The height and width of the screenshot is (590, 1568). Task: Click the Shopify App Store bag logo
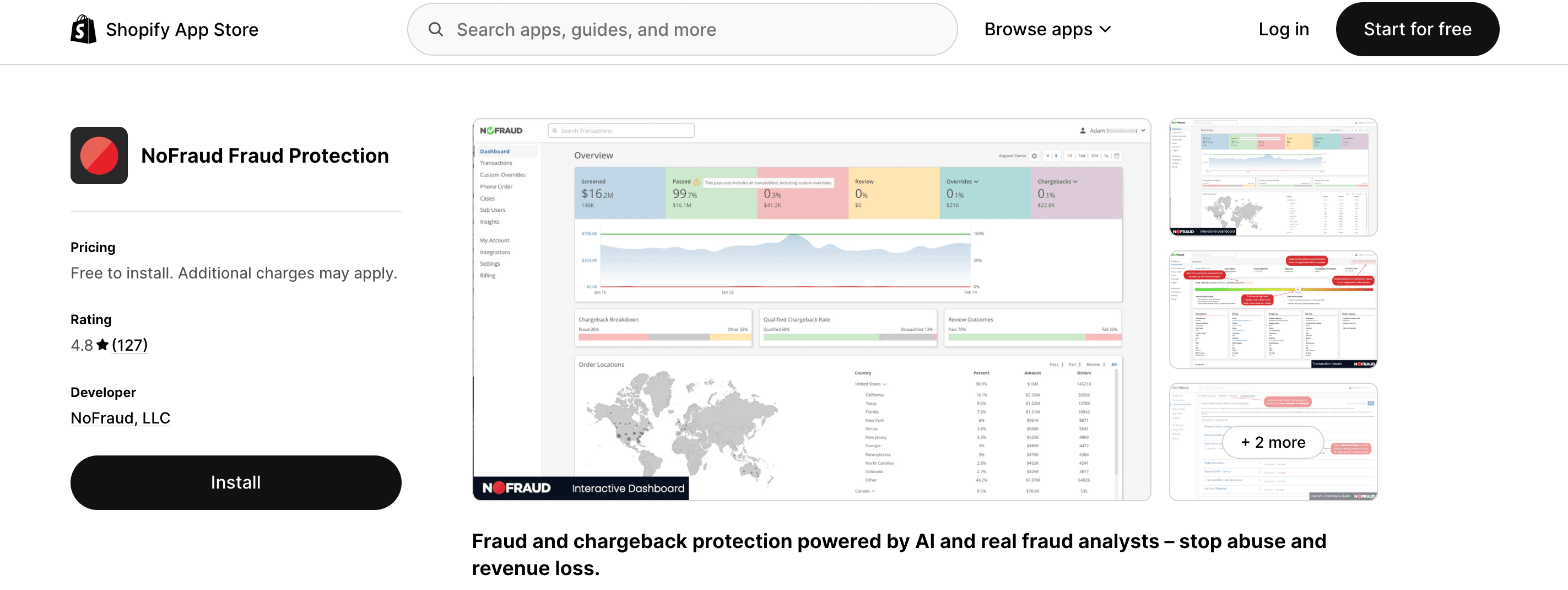[83, 29]
